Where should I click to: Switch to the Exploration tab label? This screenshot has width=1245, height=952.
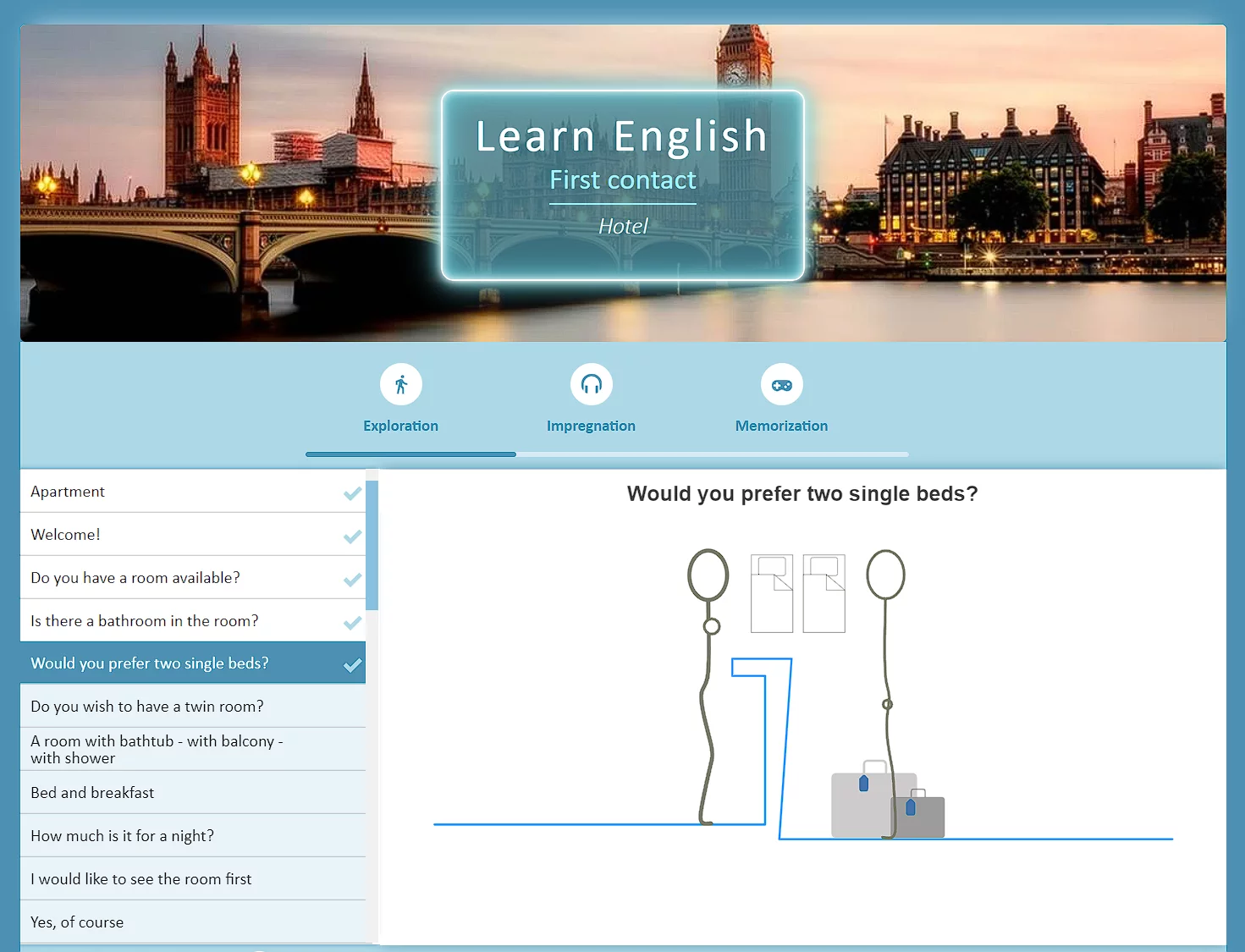400,426
